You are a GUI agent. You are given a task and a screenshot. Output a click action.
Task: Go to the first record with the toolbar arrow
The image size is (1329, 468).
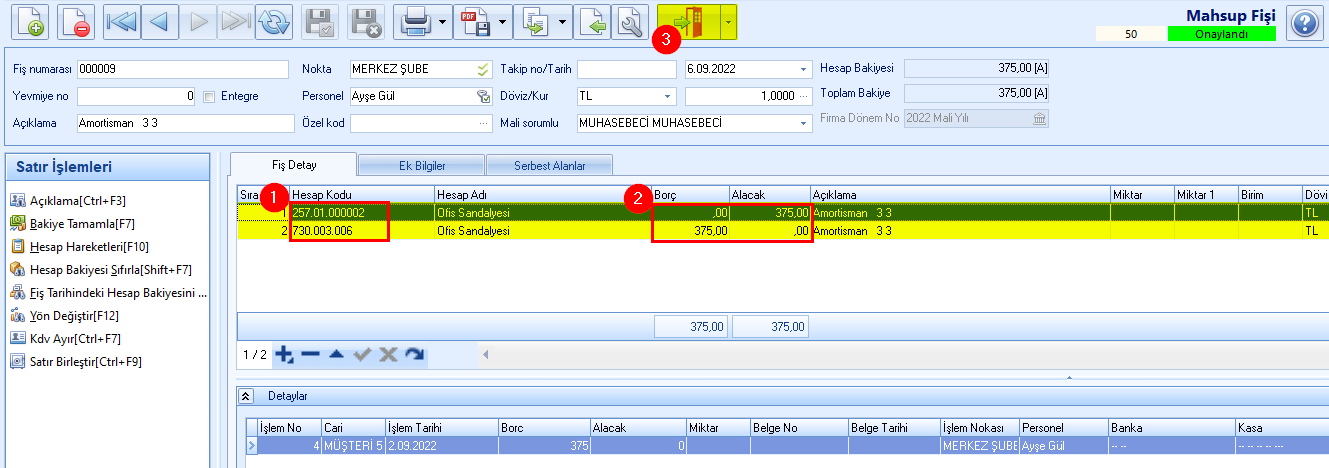121,21
